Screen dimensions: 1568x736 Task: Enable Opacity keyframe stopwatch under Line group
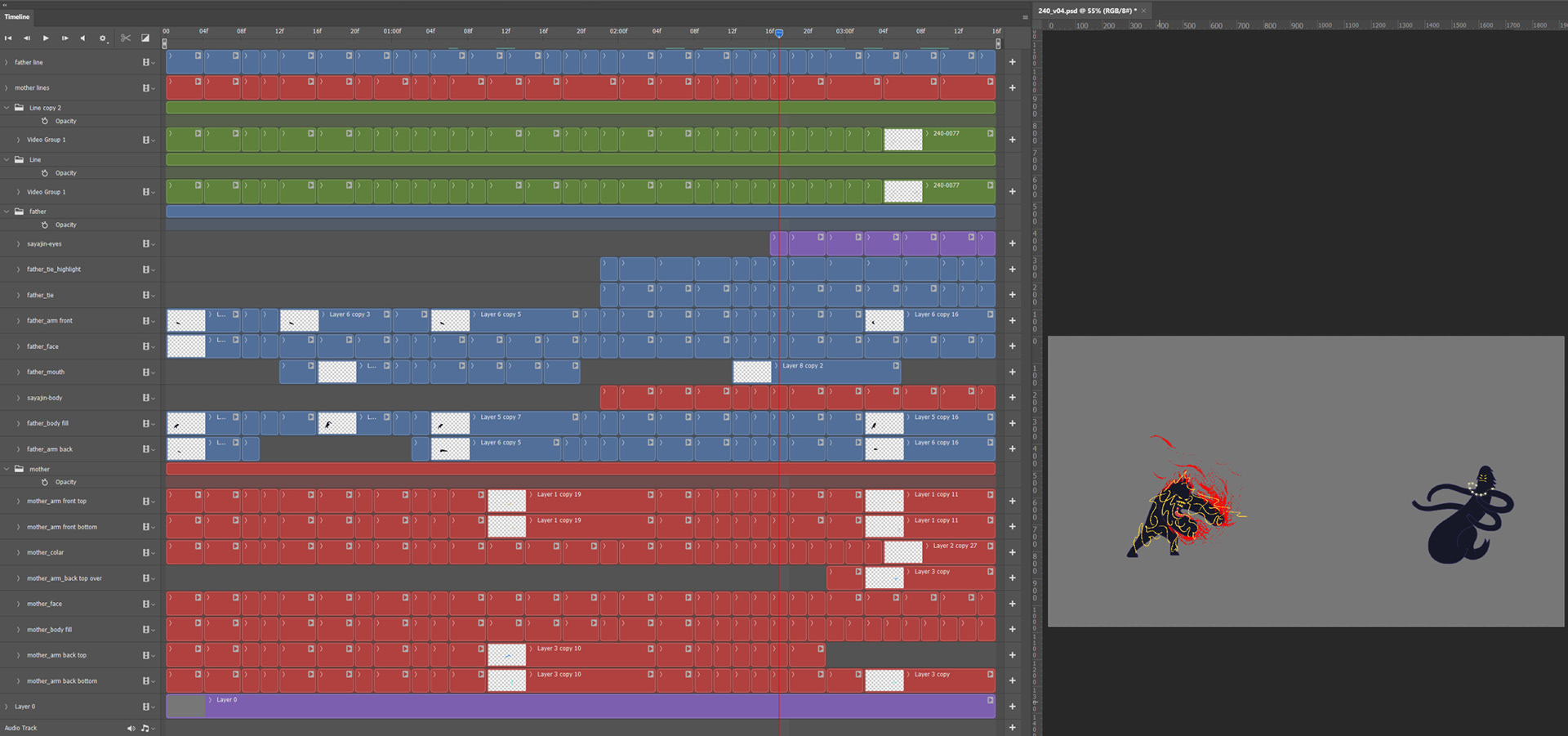point(45,173)
